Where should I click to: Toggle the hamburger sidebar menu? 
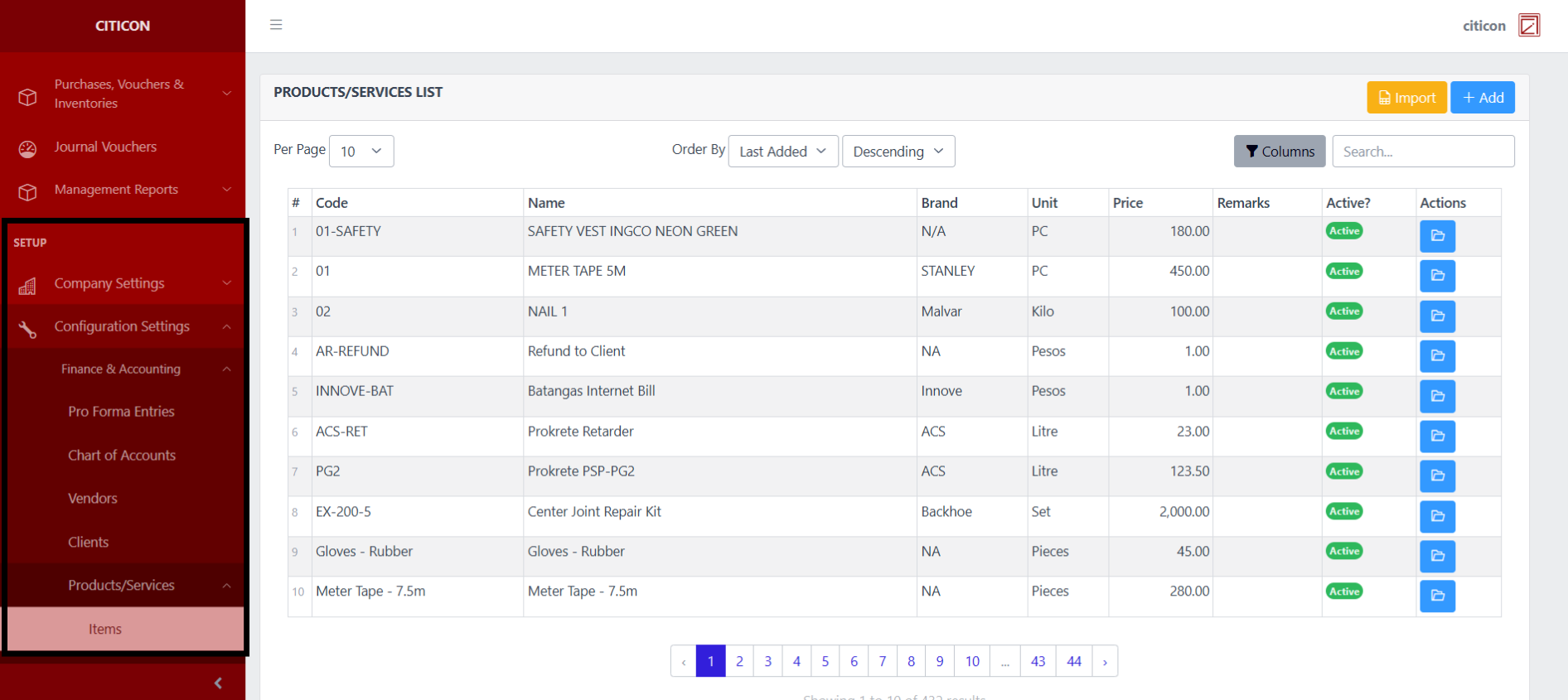276,25
